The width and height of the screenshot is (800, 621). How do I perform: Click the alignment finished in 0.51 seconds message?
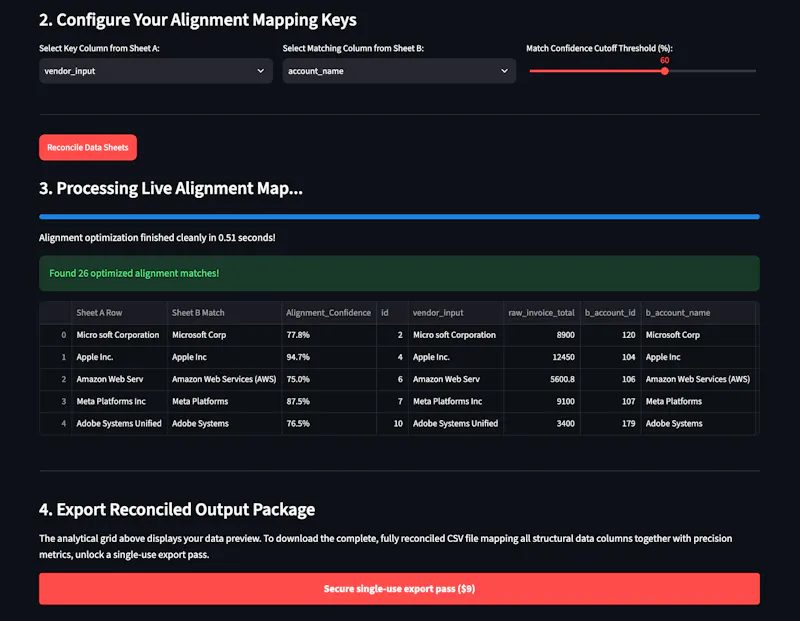click(x=157, y=238)
